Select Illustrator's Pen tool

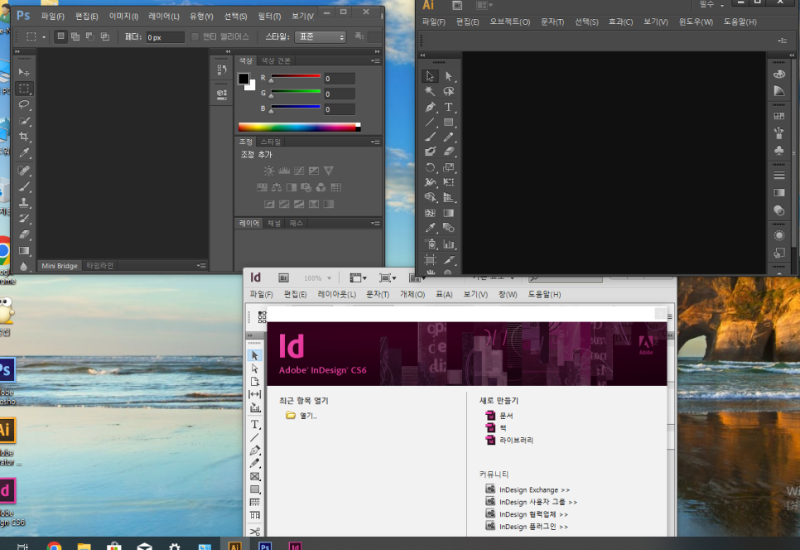(430, 107)
